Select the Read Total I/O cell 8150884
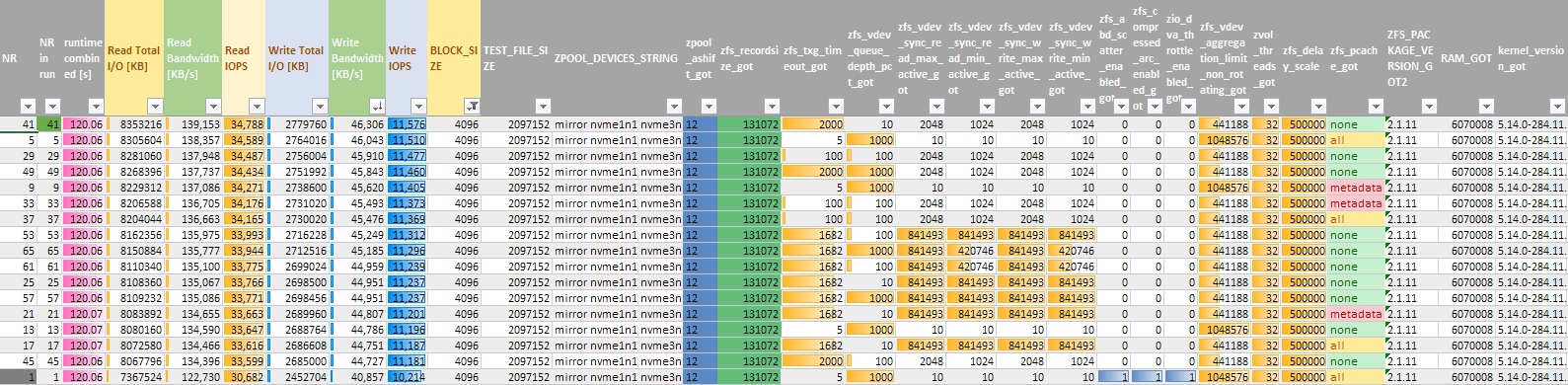 coord(134,251)
